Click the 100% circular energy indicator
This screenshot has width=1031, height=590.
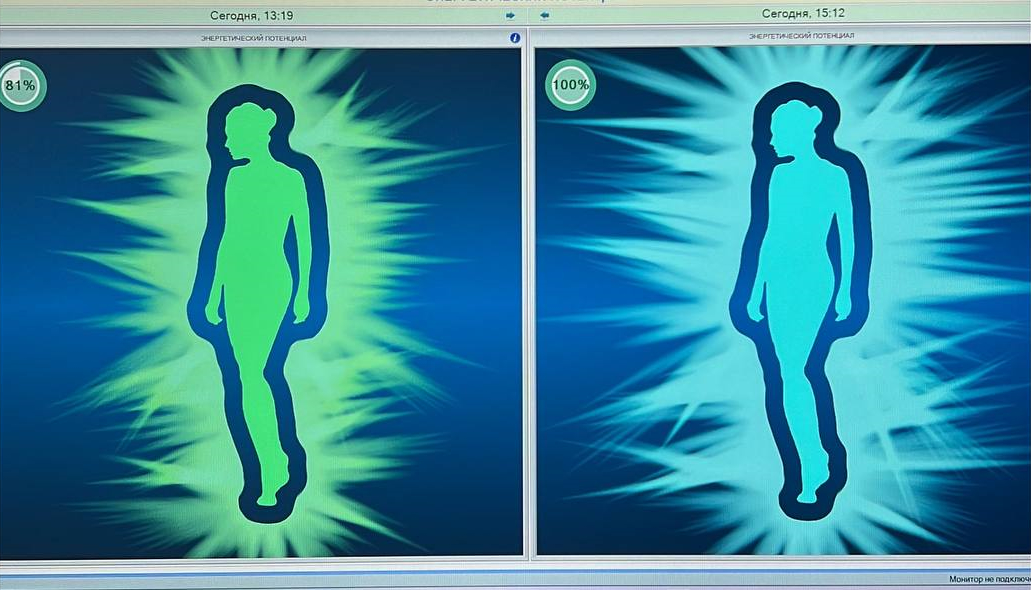(x=570, y=86)
